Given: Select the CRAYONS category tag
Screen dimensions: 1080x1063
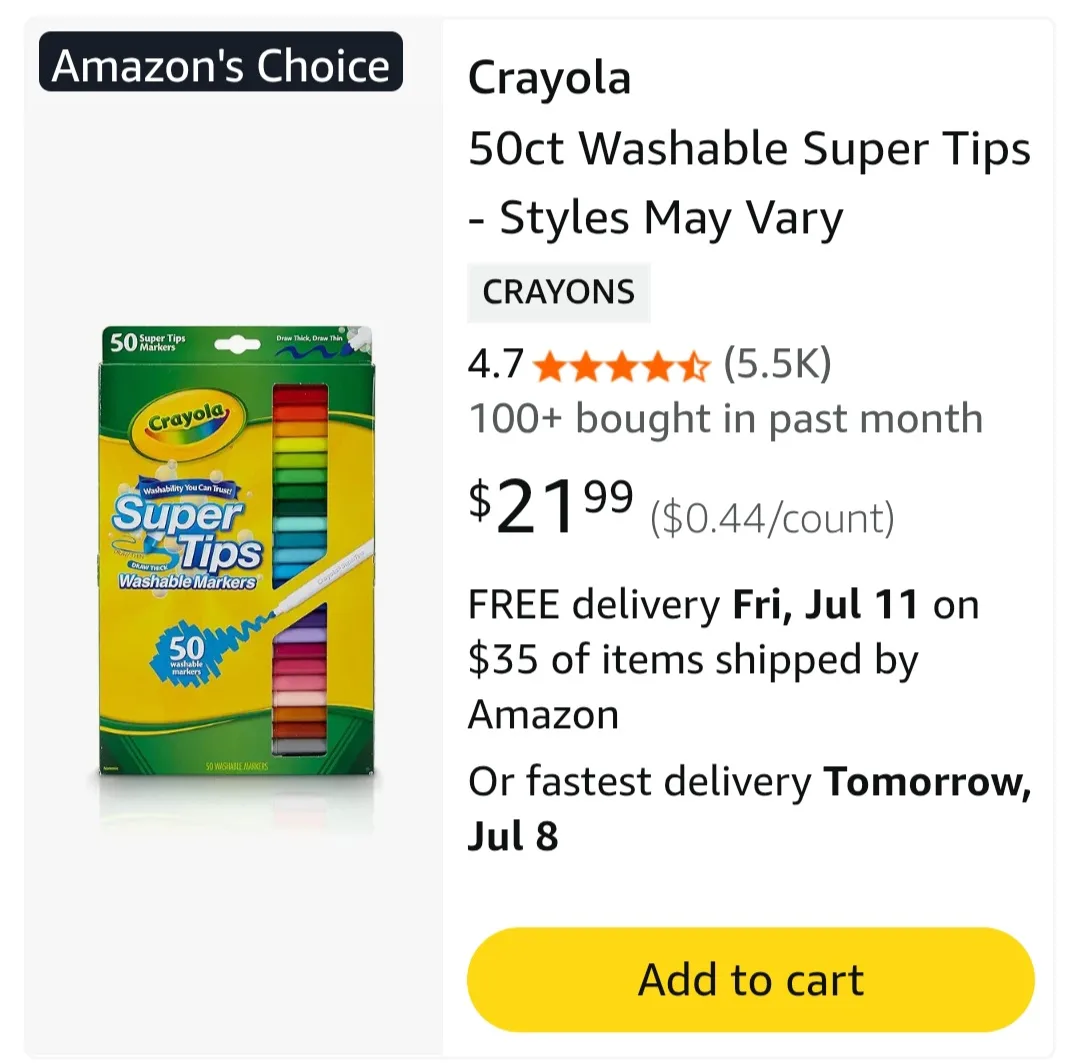Looking at the screenshot, I should click(x=559, y=292).
